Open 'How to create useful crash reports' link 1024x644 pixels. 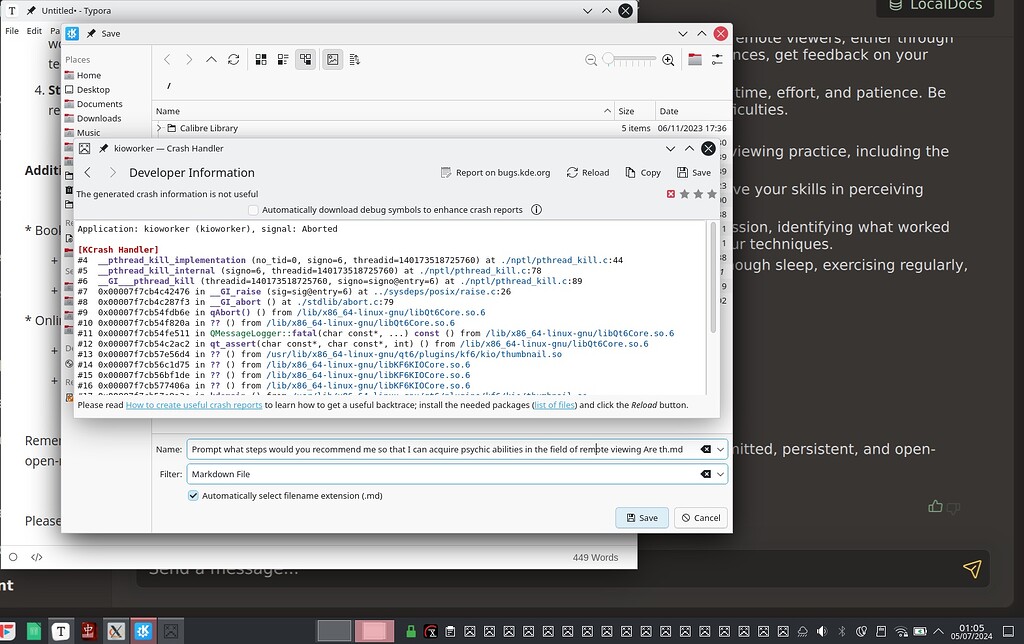click(194, 405)
